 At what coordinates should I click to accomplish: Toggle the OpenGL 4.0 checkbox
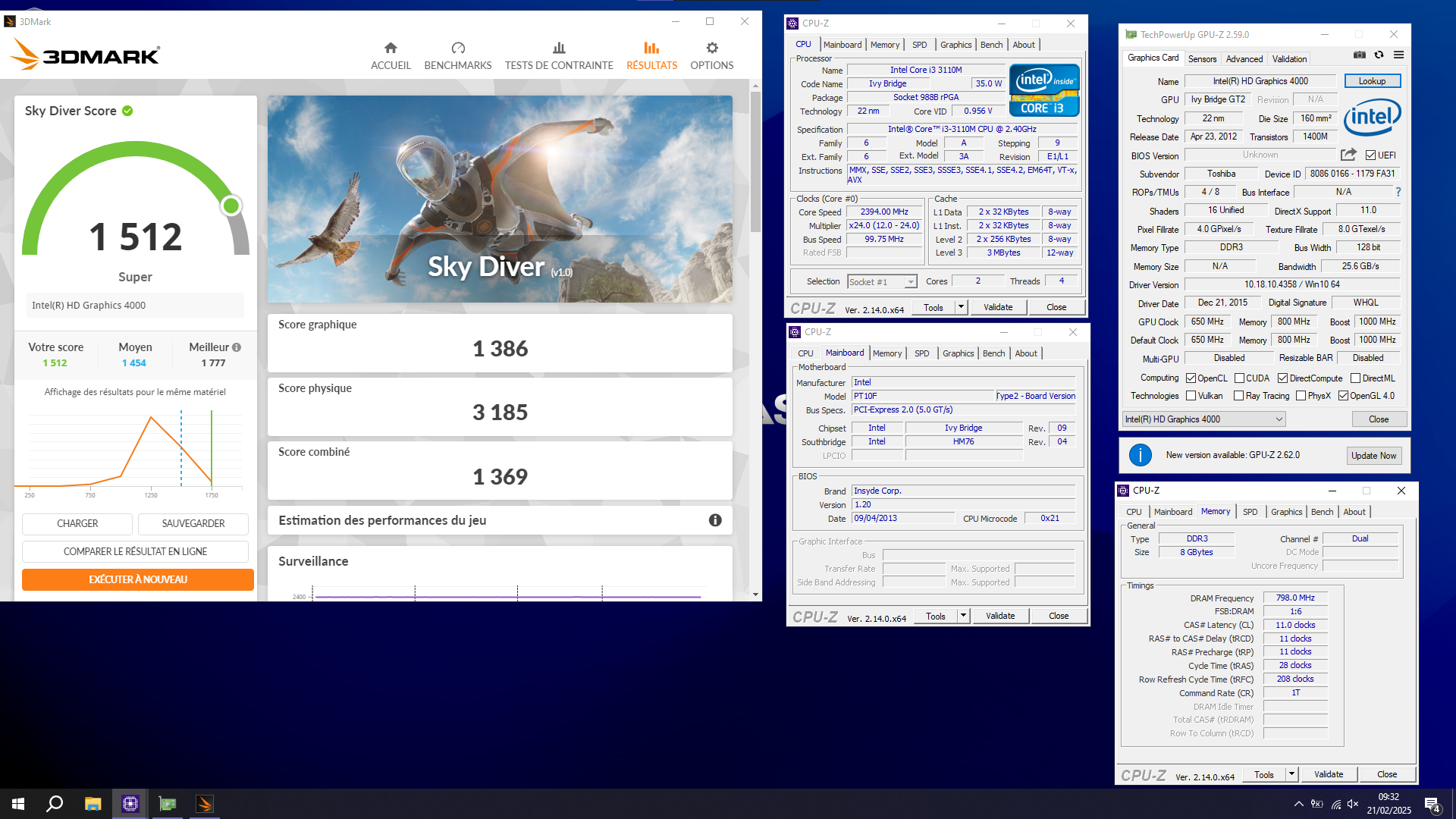[x=1343, y=396]
